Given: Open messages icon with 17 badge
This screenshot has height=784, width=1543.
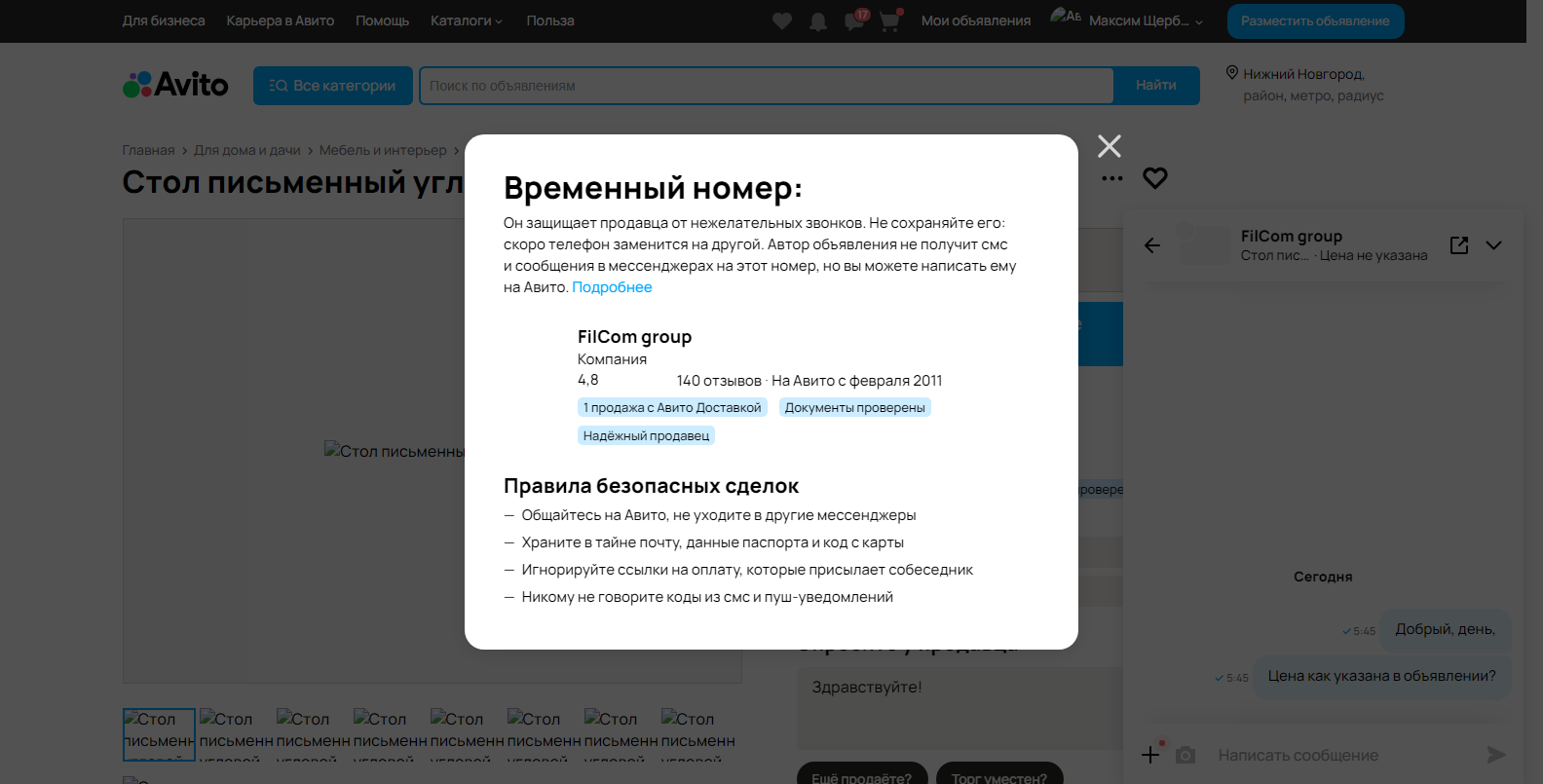Looking at the screenshot, I should [855, 20].
